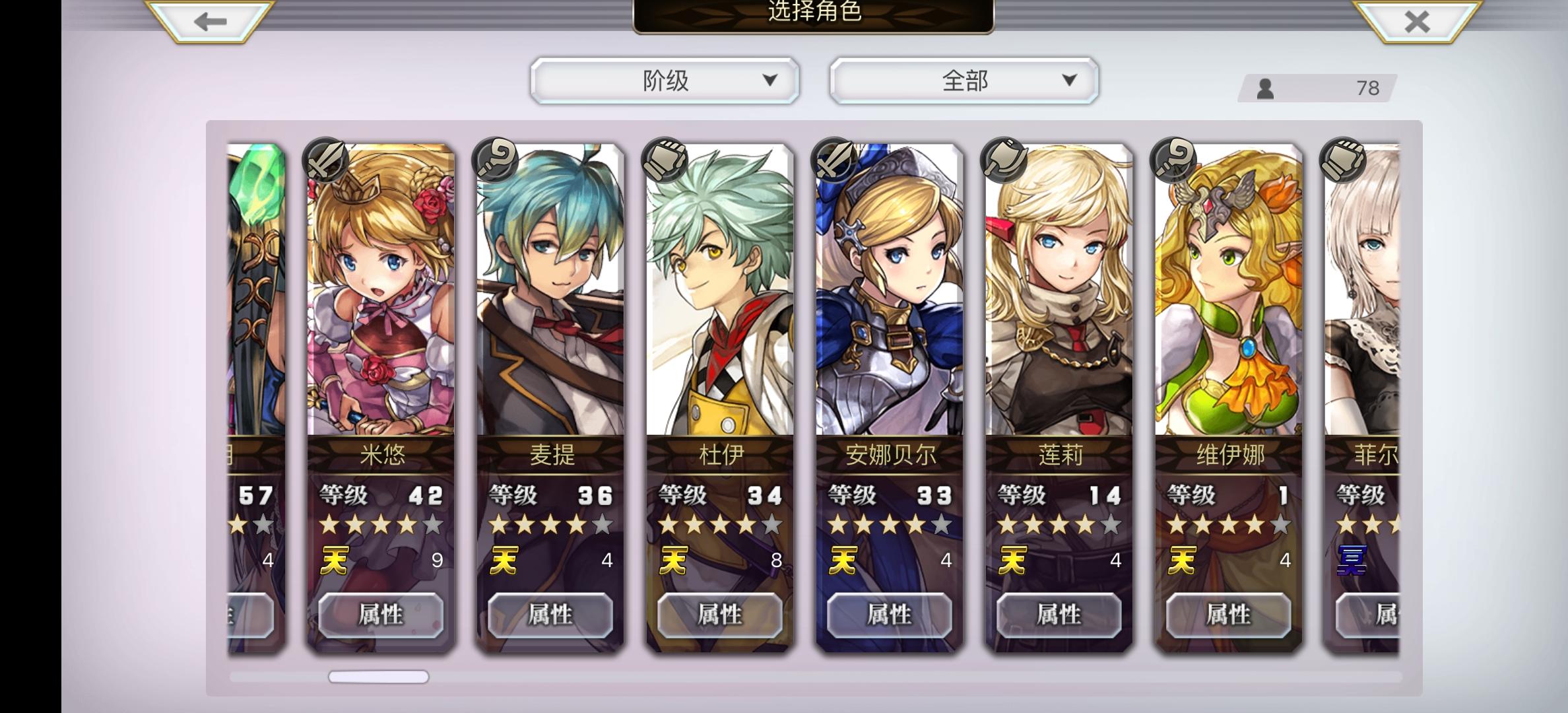
Task: Click the character count indicator showing 78
Action: [1318, 88]
